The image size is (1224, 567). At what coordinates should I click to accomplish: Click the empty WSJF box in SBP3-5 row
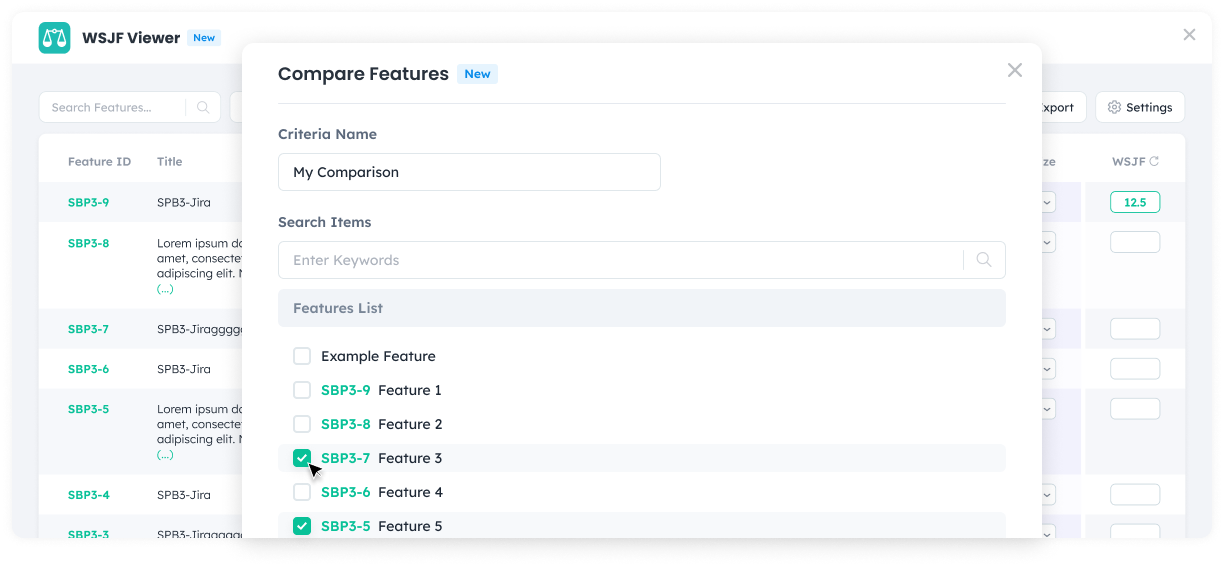(1135, 409)
